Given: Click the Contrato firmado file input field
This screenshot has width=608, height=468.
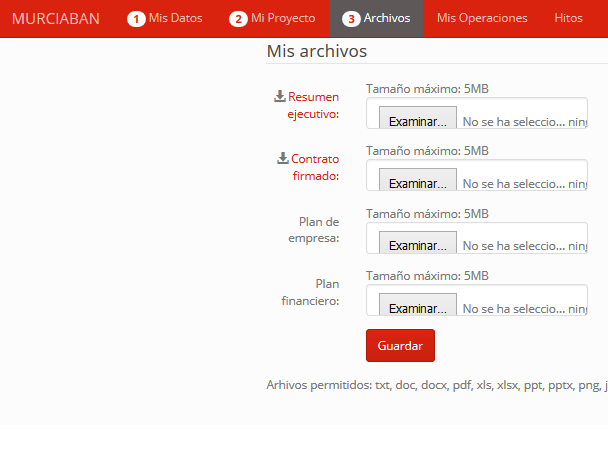Looking at the screenshot, I should click(x=477, y=175).
